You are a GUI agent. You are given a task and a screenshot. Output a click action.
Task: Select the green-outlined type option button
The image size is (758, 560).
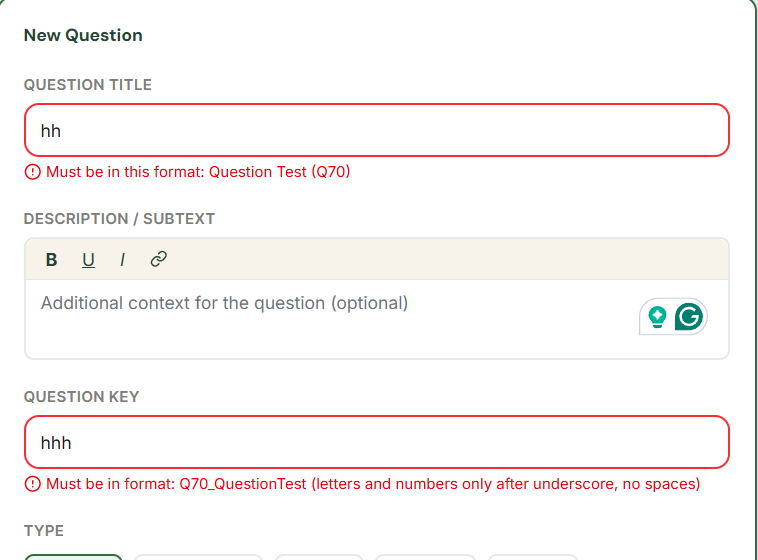coord(73,556)
